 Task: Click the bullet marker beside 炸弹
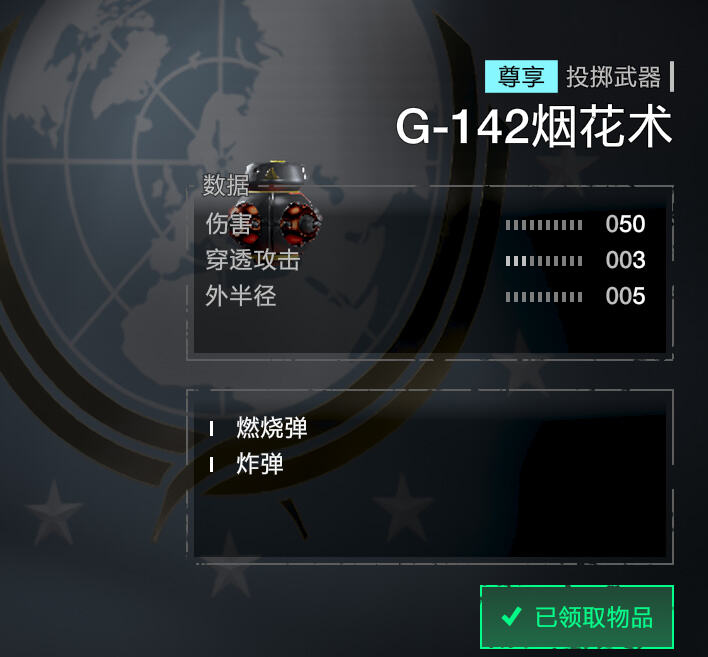tap(211, 465)
